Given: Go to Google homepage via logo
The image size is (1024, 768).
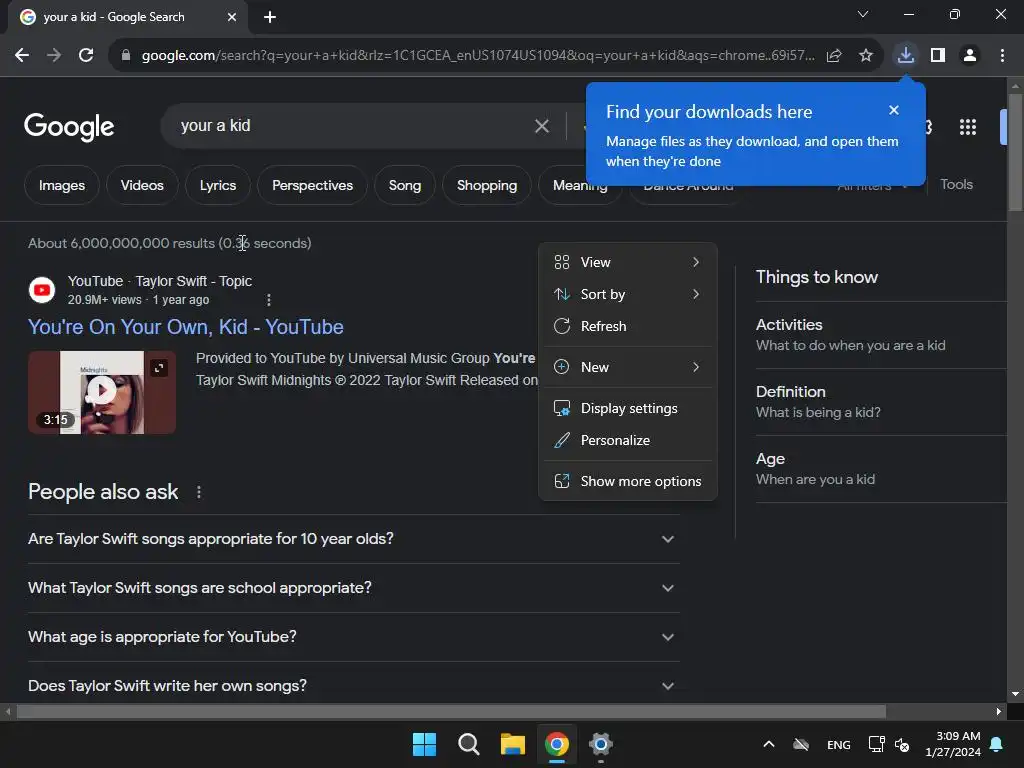Looking at the screenshot, I should pos(69,127).
